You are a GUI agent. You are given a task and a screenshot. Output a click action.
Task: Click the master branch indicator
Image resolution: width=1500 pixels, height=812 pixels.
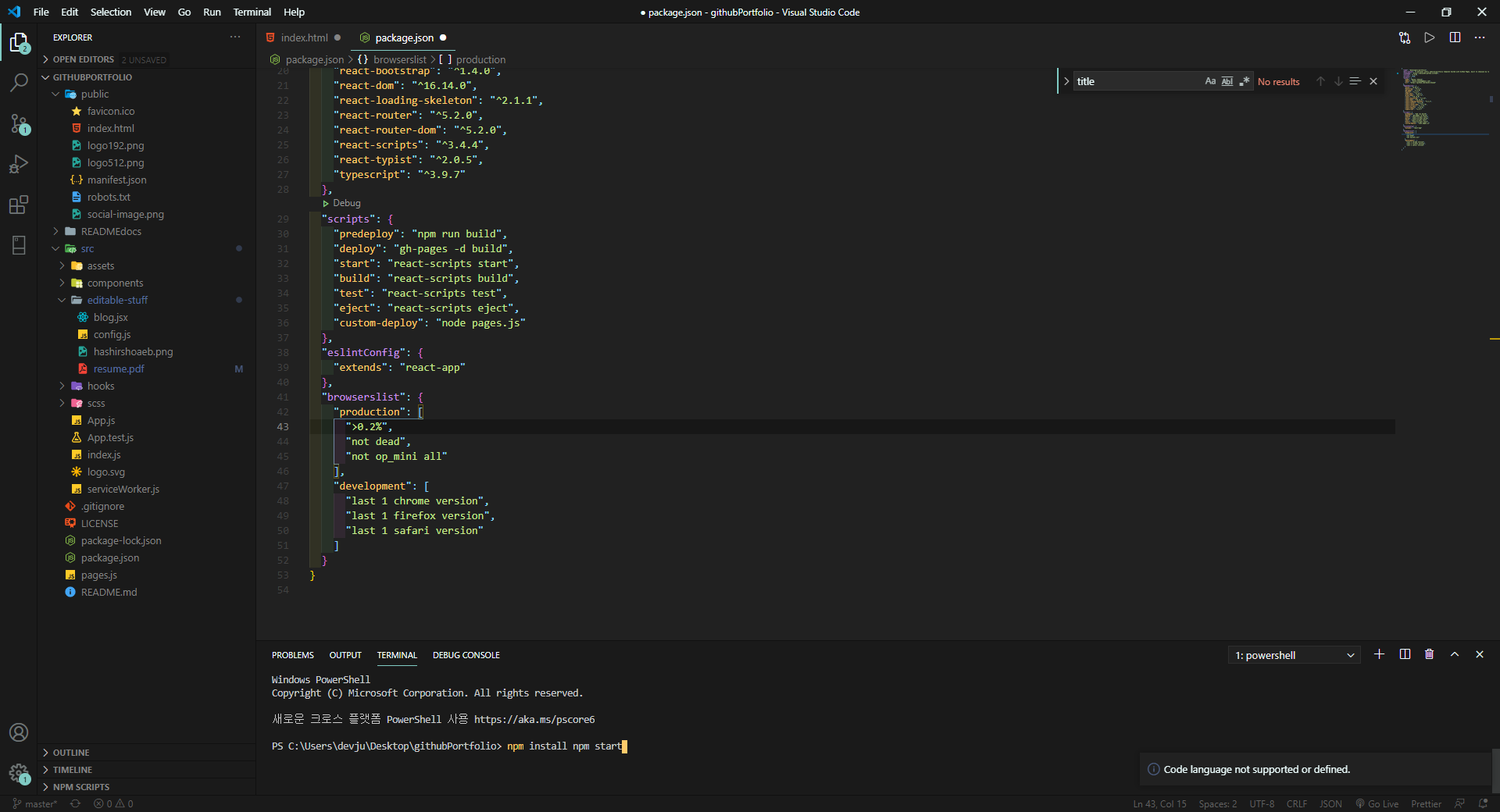tap(35, 803)
